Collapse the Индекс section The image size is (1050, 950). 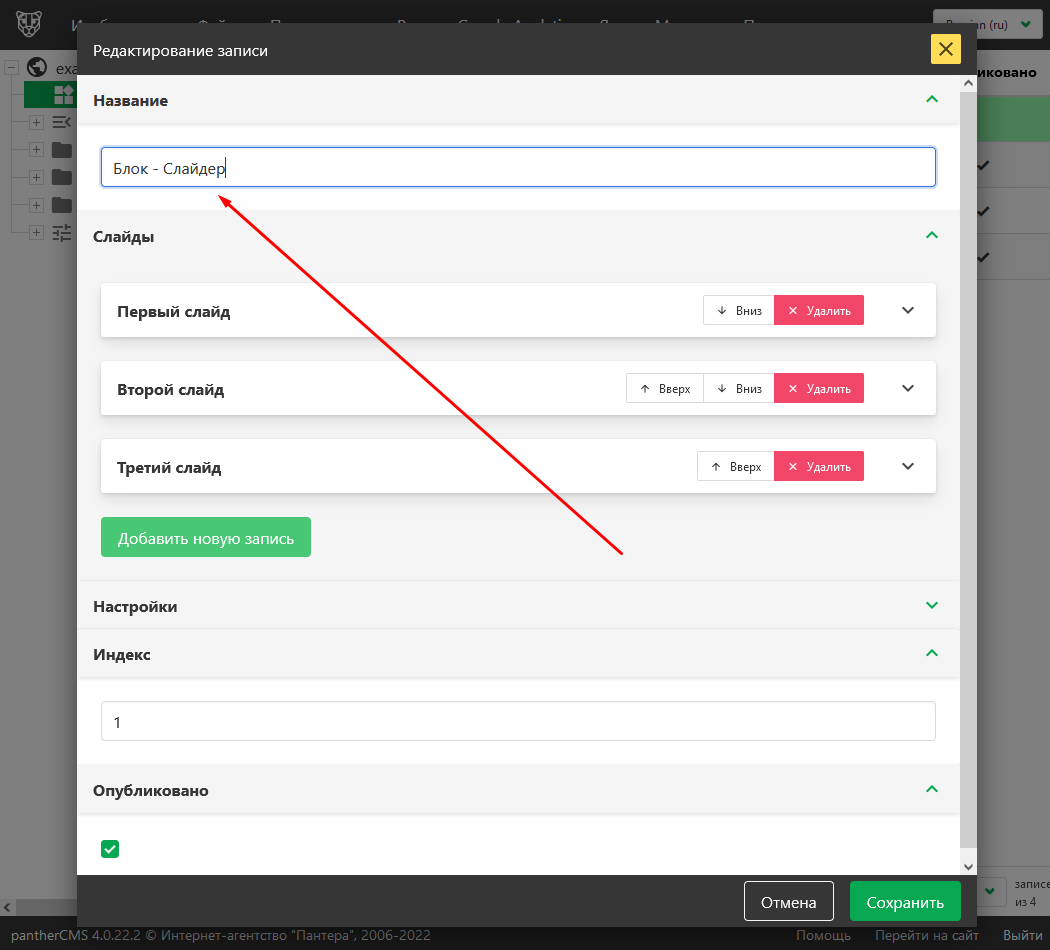932,654
